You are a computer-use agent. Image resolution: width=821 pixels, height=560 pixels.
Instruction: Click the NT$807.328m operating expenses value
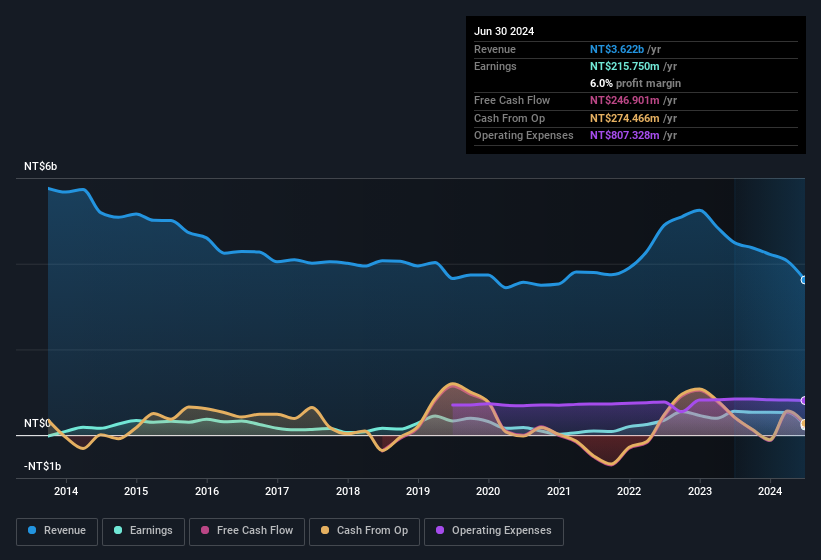click(625, 135)
